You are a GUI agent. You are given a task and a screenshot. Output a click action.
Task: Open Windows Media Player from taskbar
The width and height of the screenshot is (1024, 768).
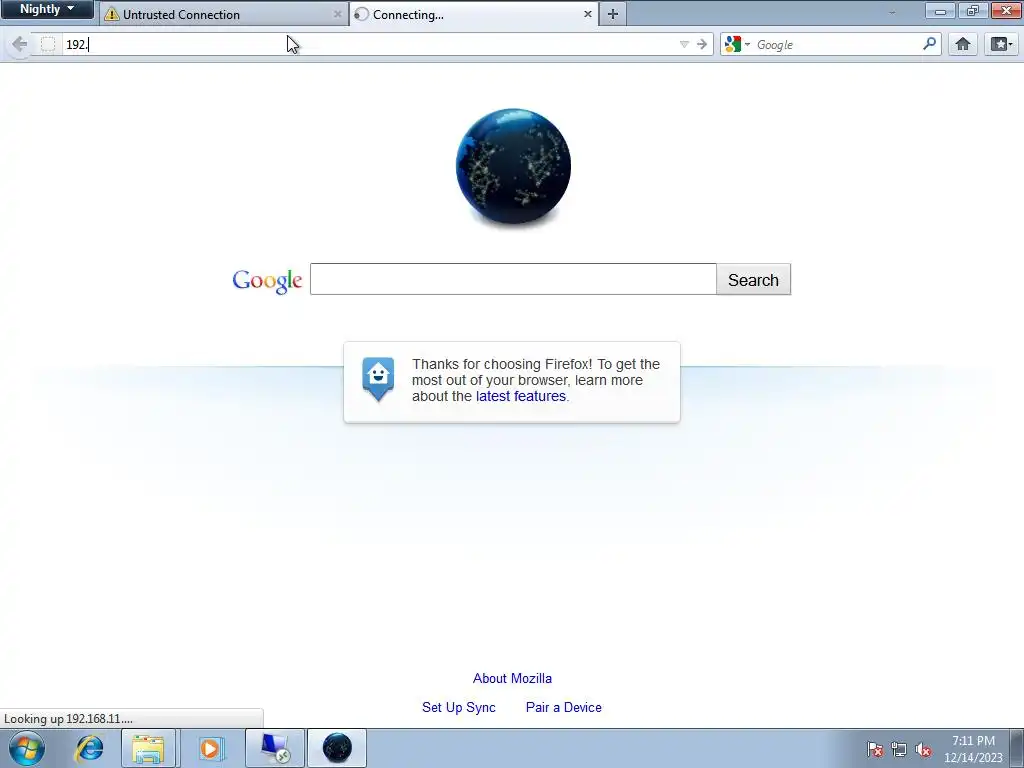[x=210, y=748]
